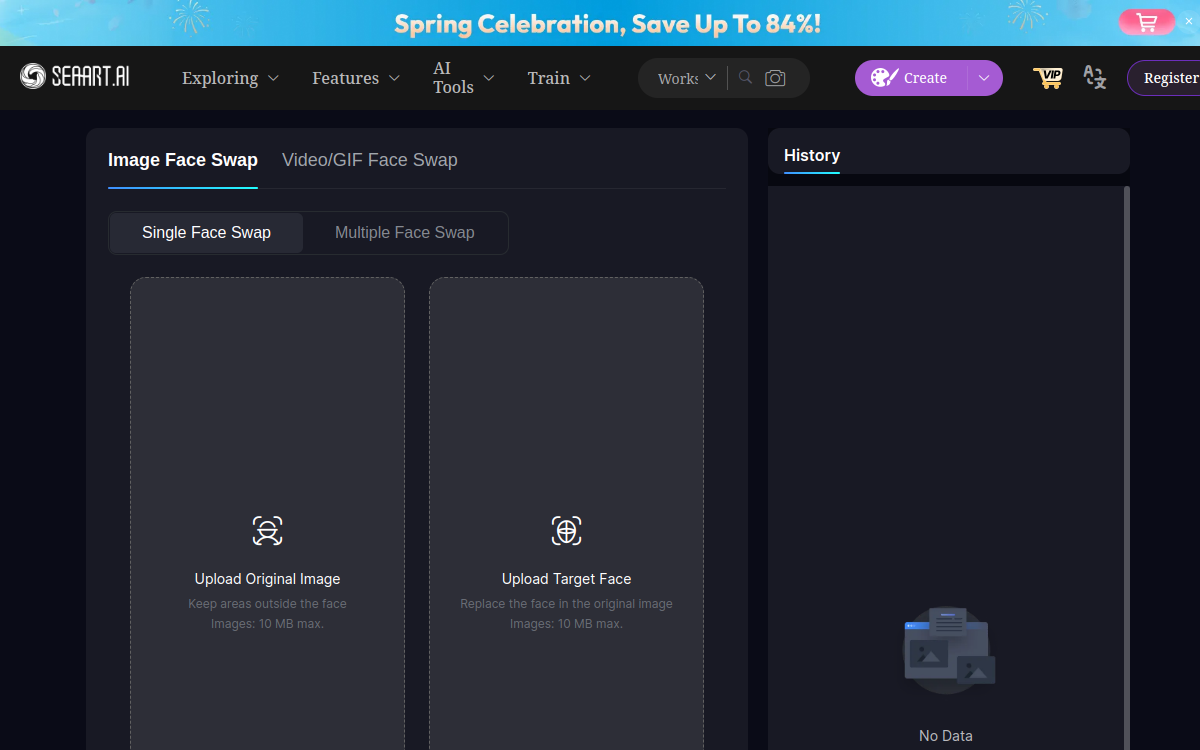The height and width of the screenshot is (750, 1200).
Task: Open the shopping cart promo icon
Action: point(1147,22)
